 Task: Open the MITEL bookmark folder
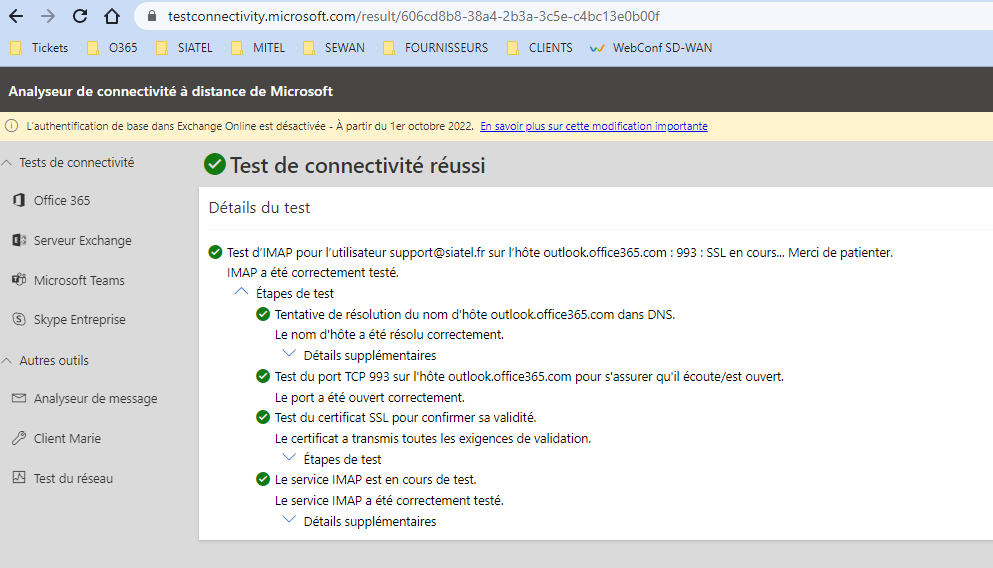[258, 48]
